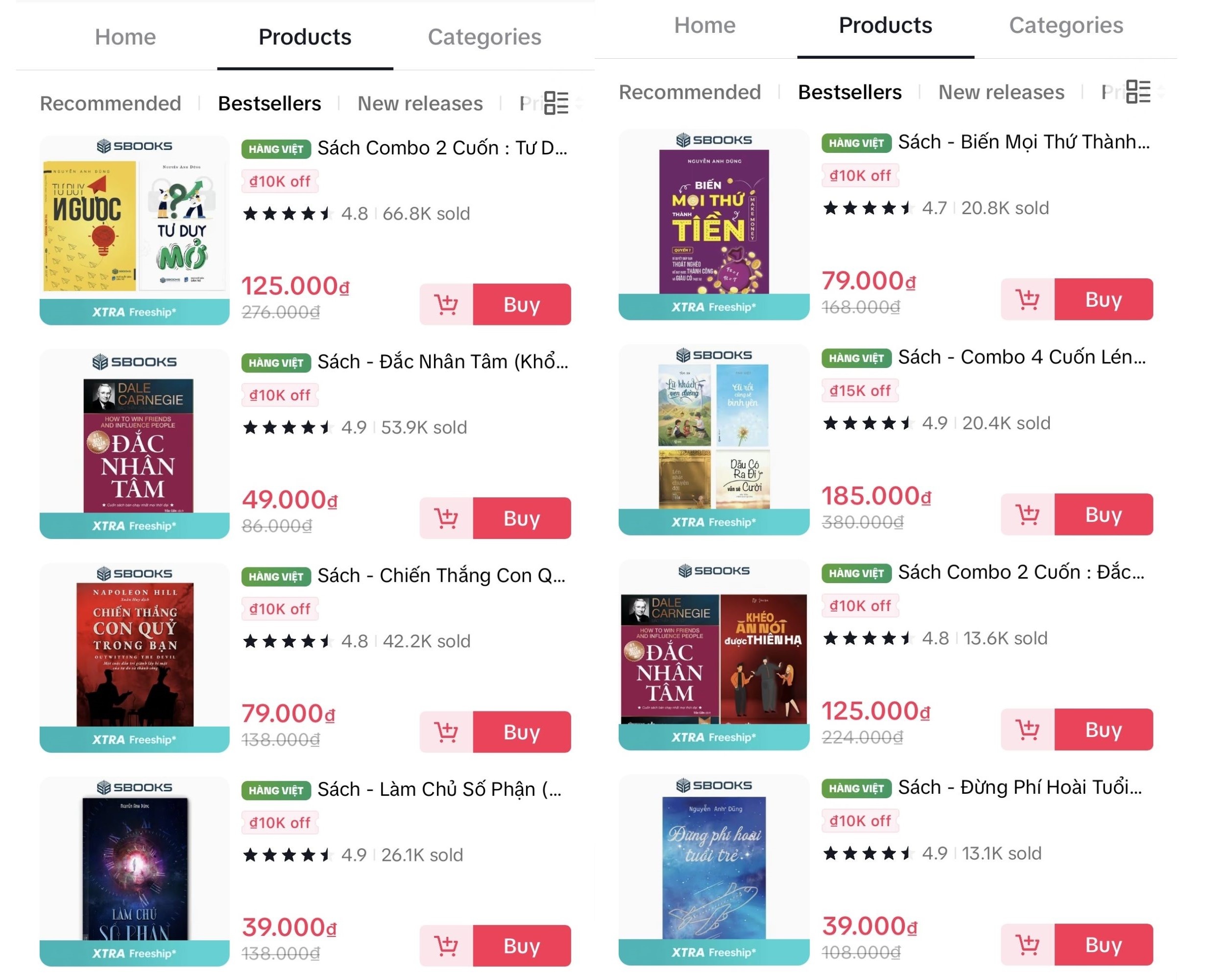
Task: Buy the Đắc Nhân Tâm 49.000đ book
Action: [x=521, y=517]
